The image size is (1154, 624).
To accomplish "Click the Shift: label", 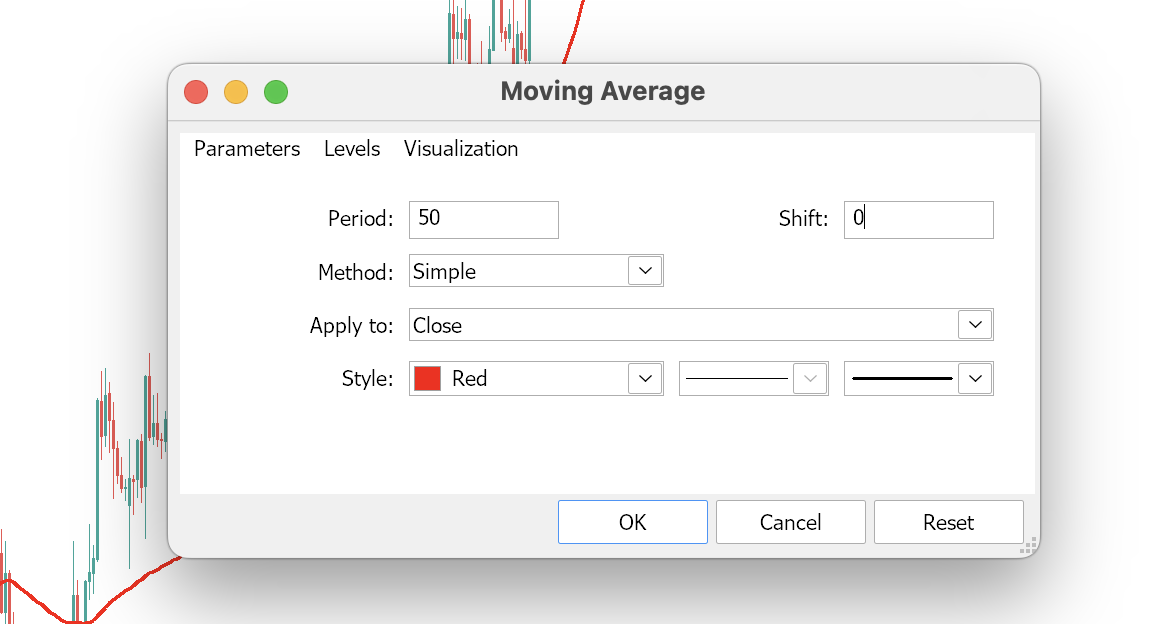I will point(803,219).
